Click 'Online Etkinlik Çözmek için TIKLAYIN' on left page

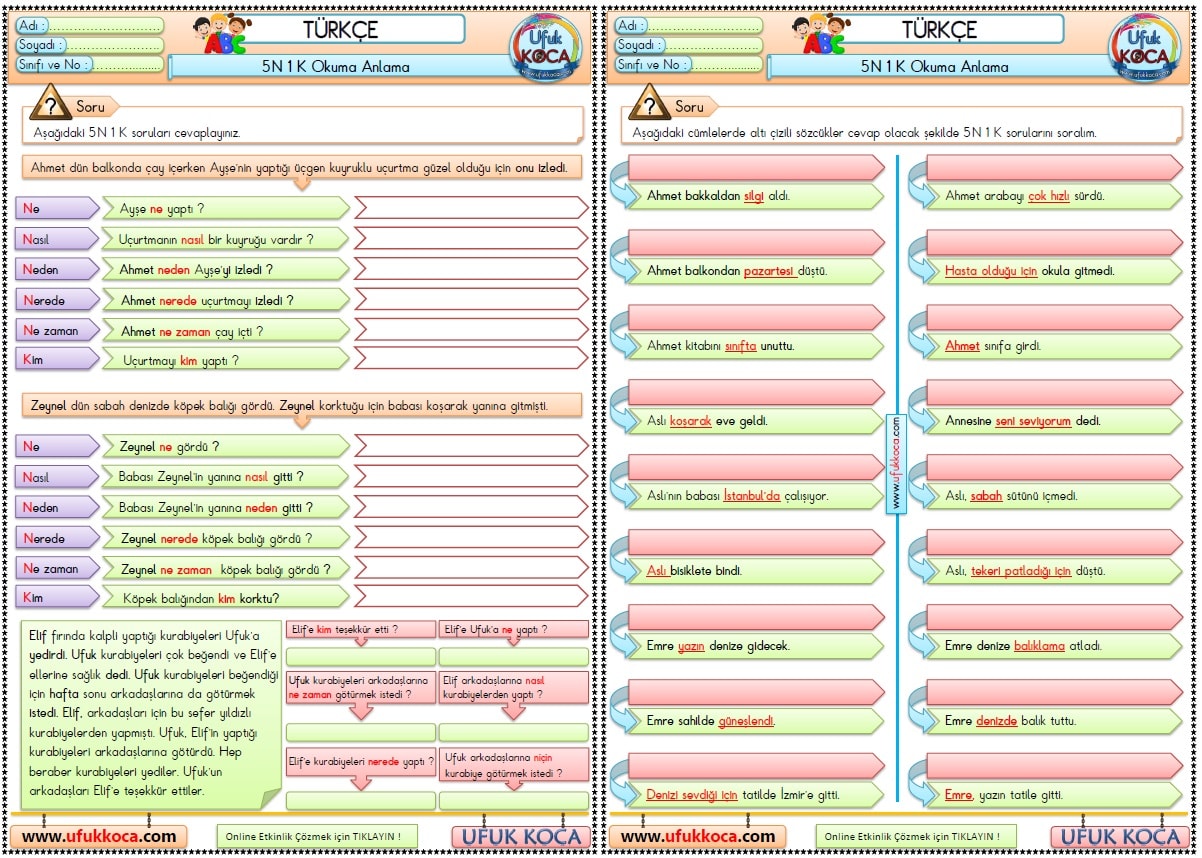pos(317,836)
